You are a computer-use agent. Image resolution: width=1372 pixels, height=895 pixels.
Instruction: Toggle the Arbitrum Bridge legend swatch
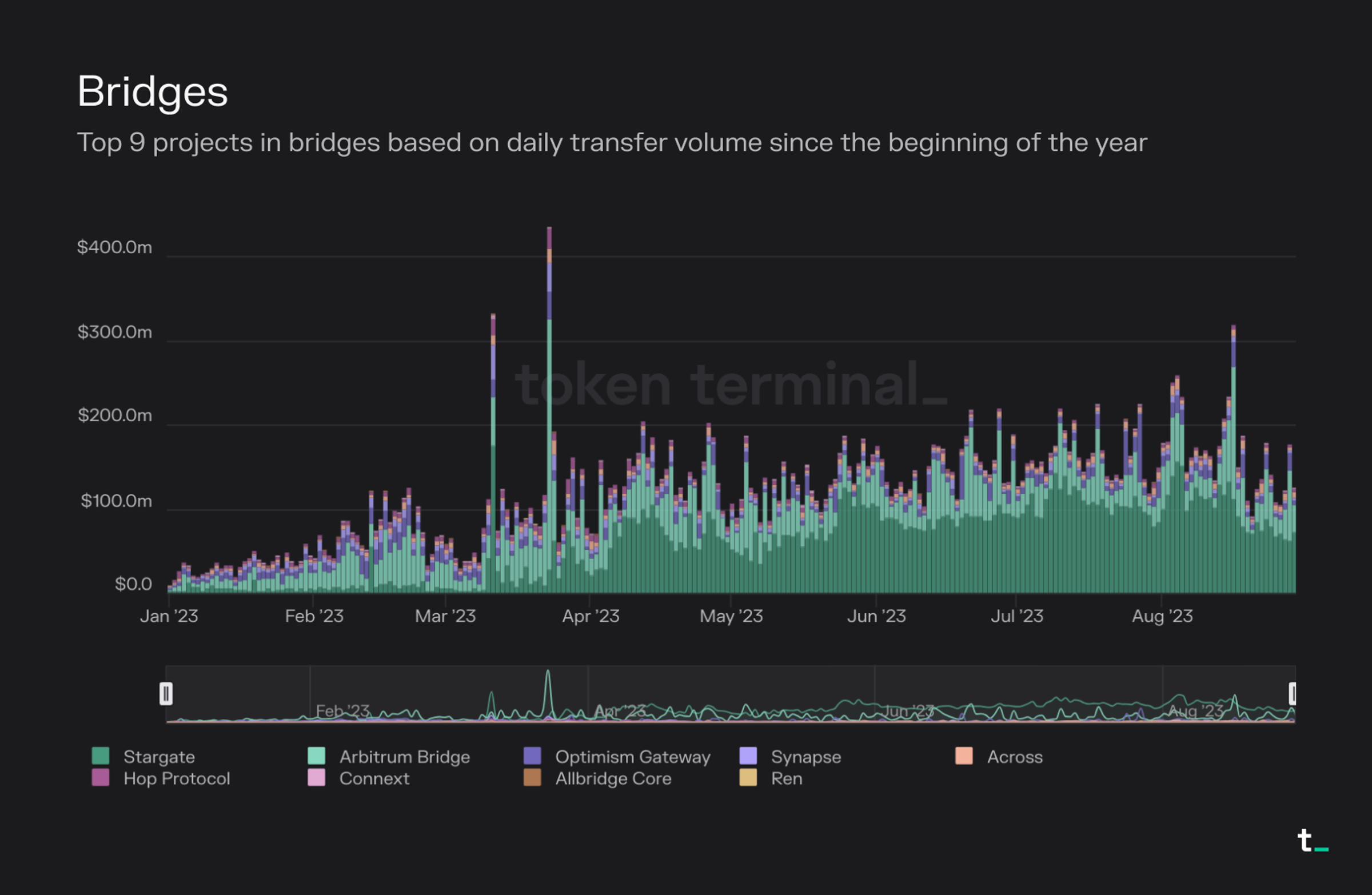coord(317,756)
